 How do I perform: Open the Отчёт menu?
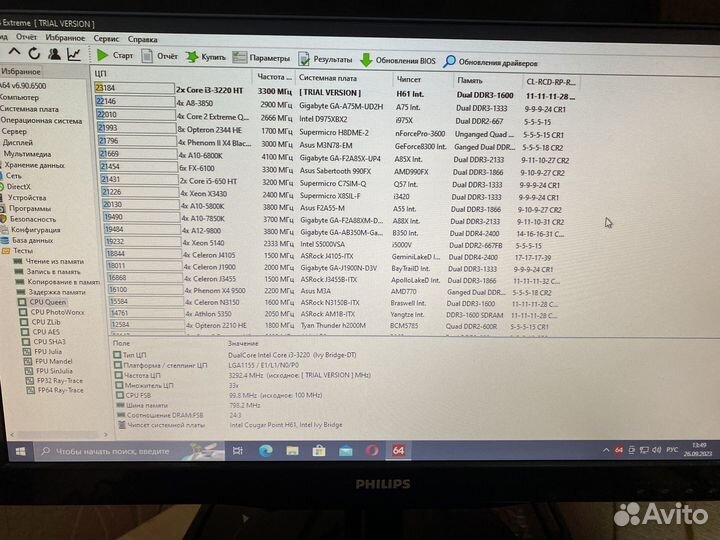26,37
